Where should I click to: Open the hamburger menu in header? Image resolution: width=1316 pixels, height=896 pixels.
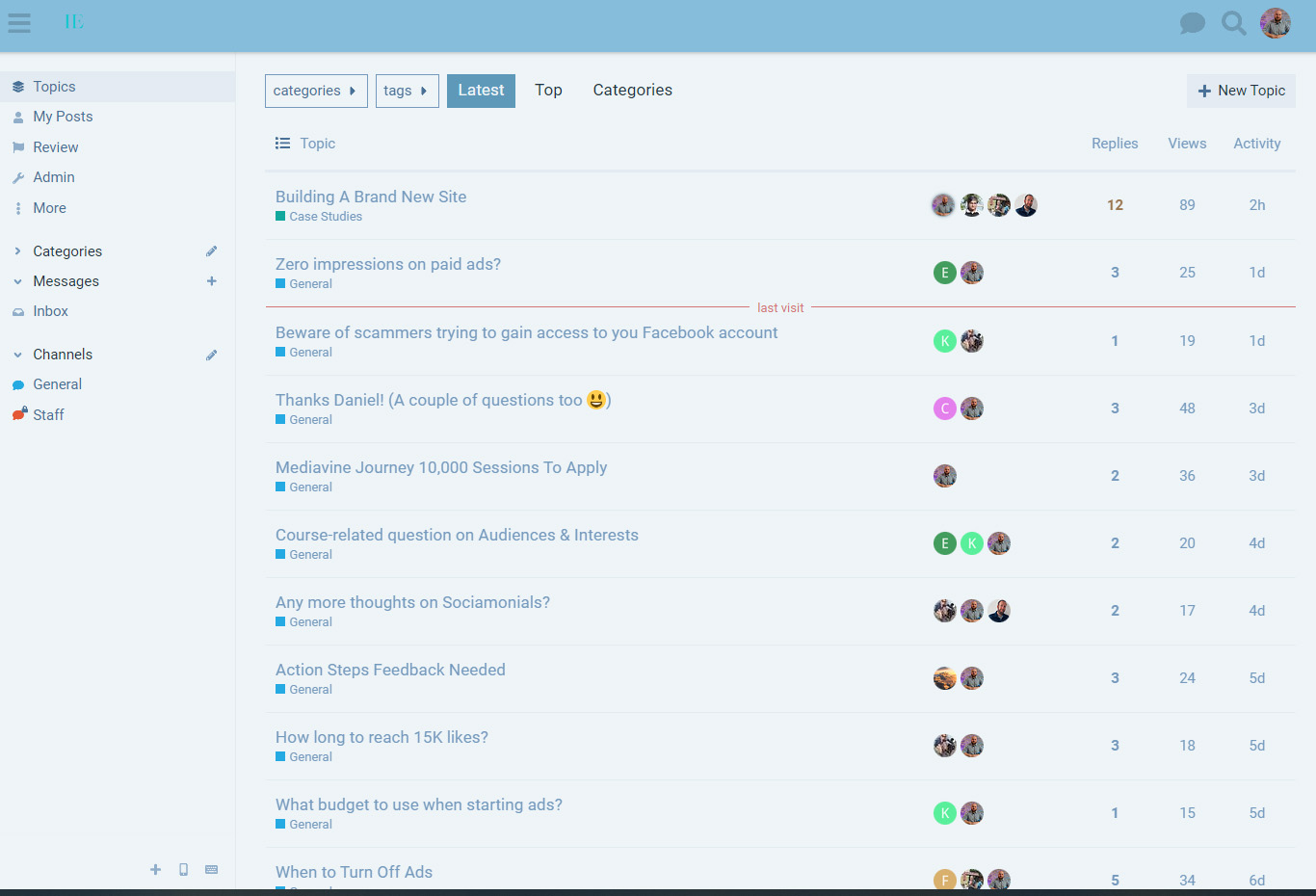pyautogui.click(x=19, y=23)
